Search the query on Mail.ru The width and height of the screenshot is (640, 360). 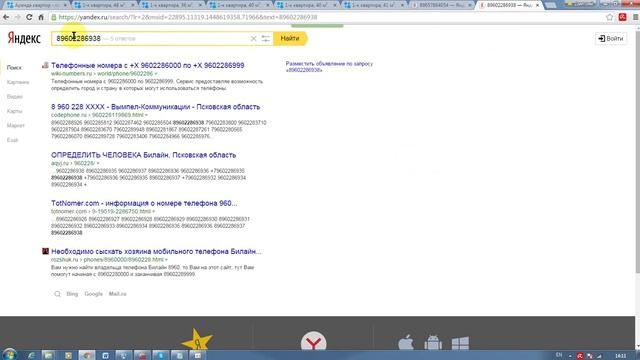click(118, 294)
